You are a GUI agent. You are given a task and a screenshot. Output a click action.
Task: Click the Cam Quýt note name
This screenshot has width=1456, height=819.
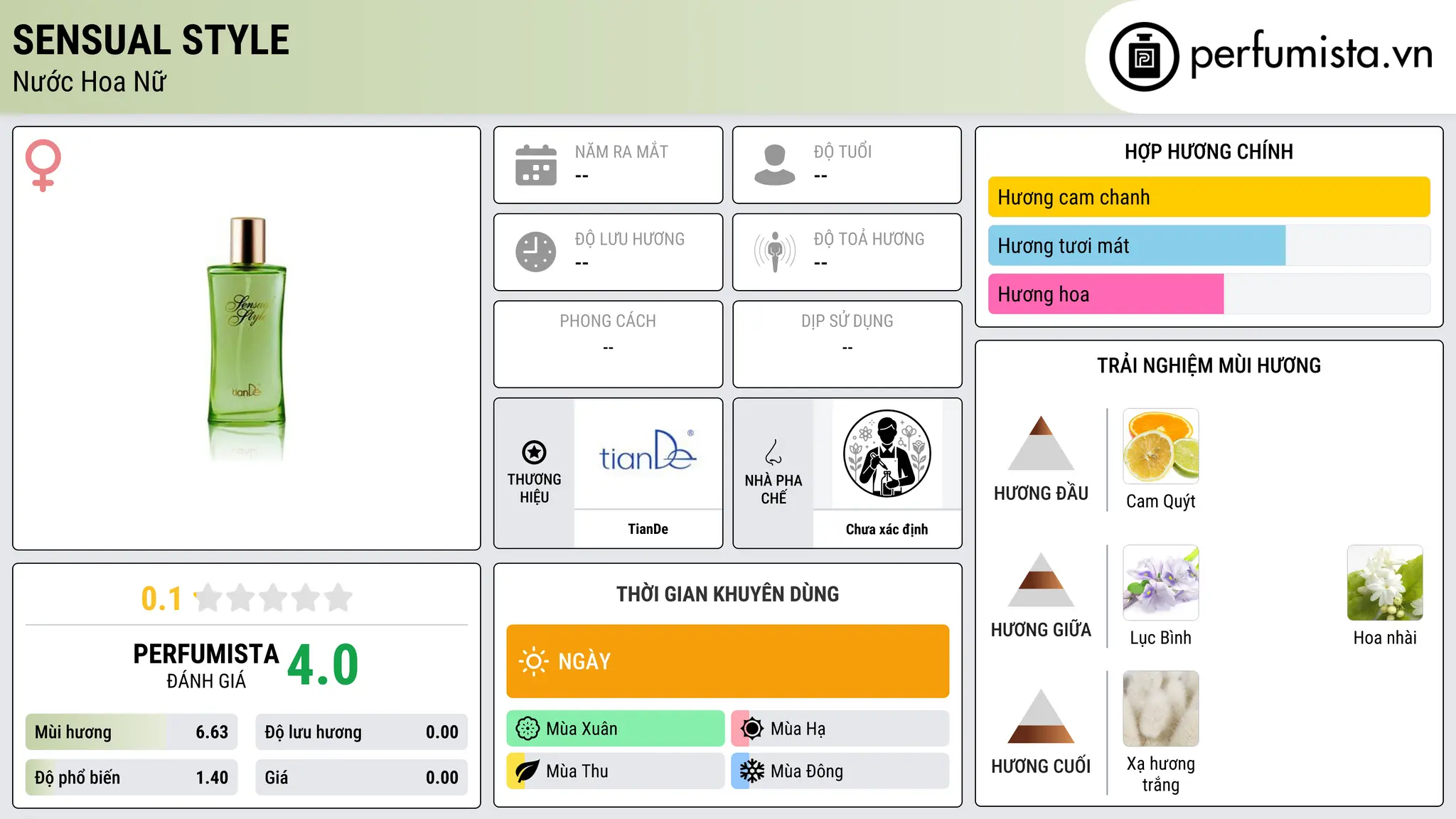[1160, 502]
